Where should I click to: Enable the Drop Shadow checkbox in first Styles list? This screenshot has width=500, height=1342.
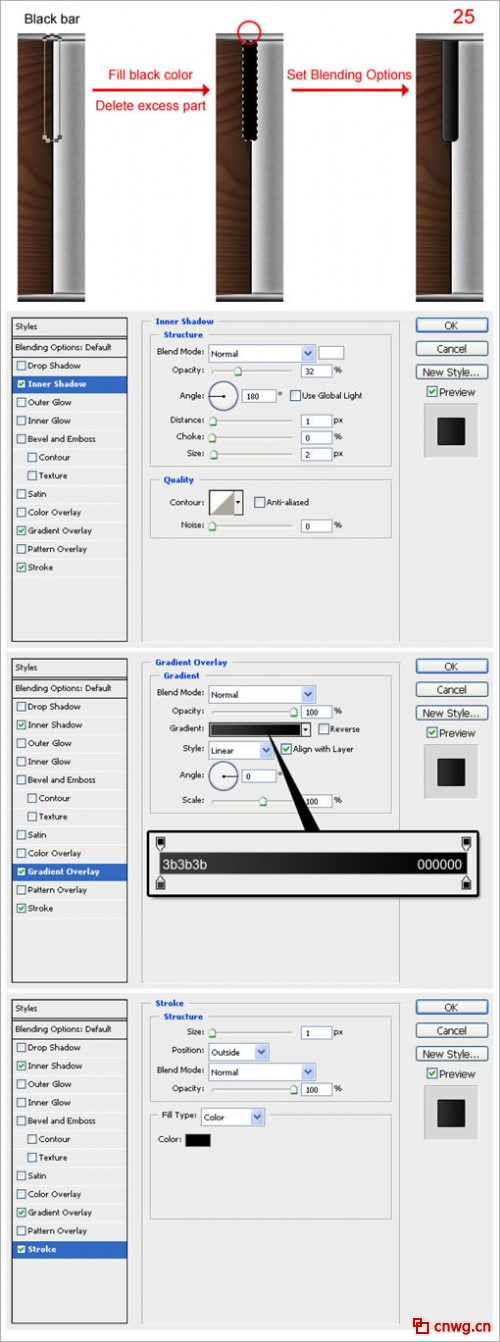pyautogui.click(x=21, y=366)
